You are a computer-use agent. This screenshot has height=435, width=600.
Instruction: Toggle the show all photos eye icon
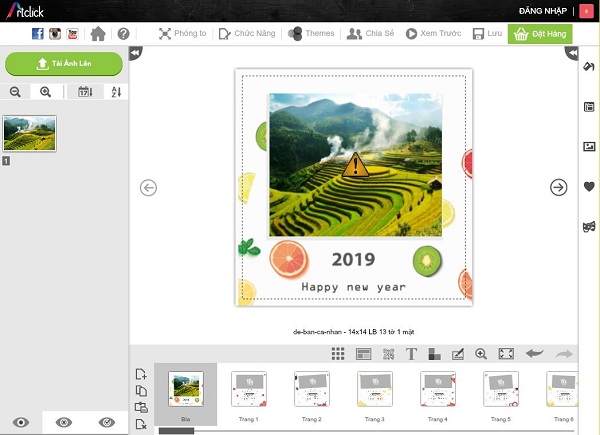(x=21, y=422)
